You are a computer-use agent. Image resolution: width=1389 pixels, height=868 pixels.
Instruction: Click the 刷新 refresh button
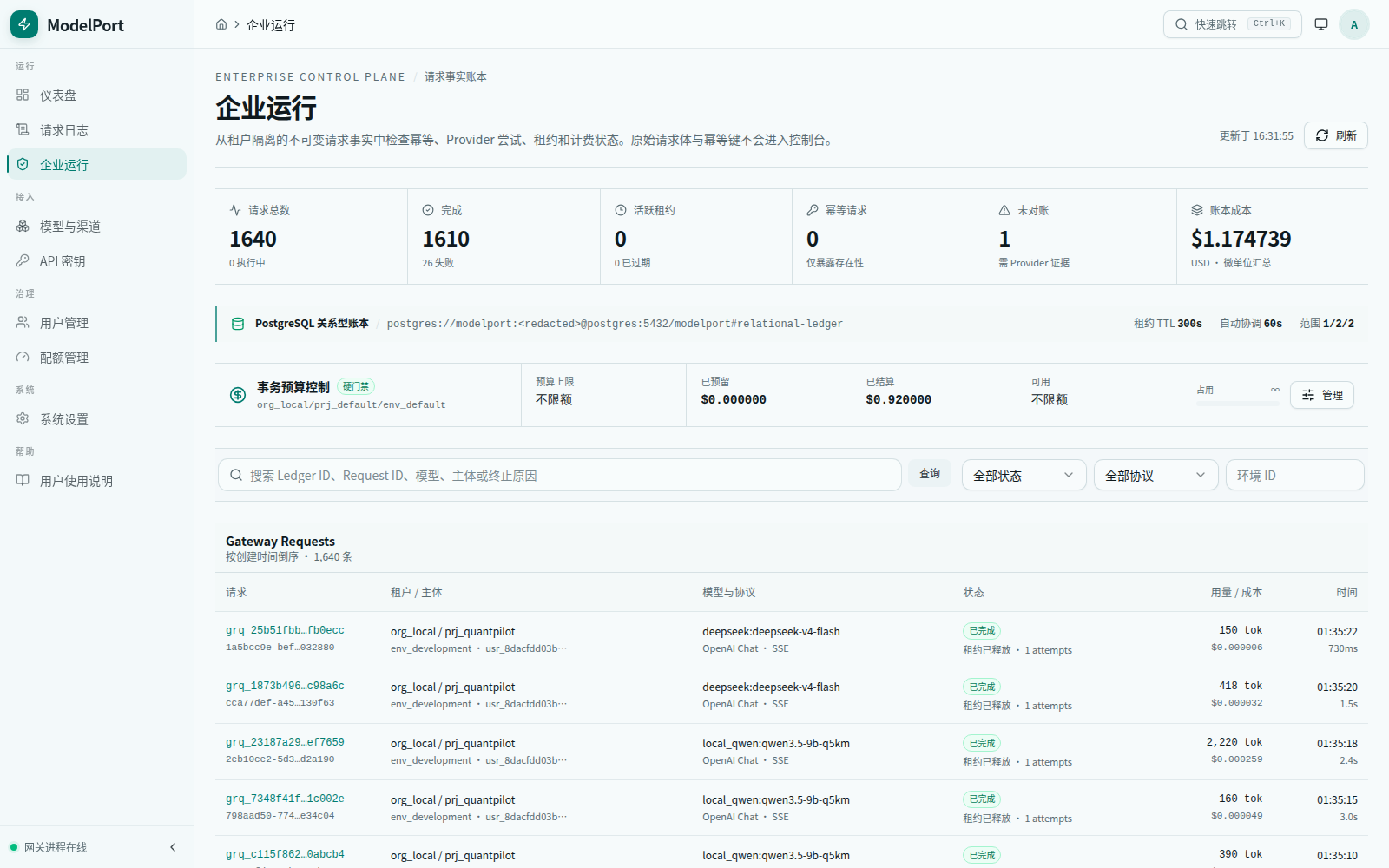point(1335,135)
